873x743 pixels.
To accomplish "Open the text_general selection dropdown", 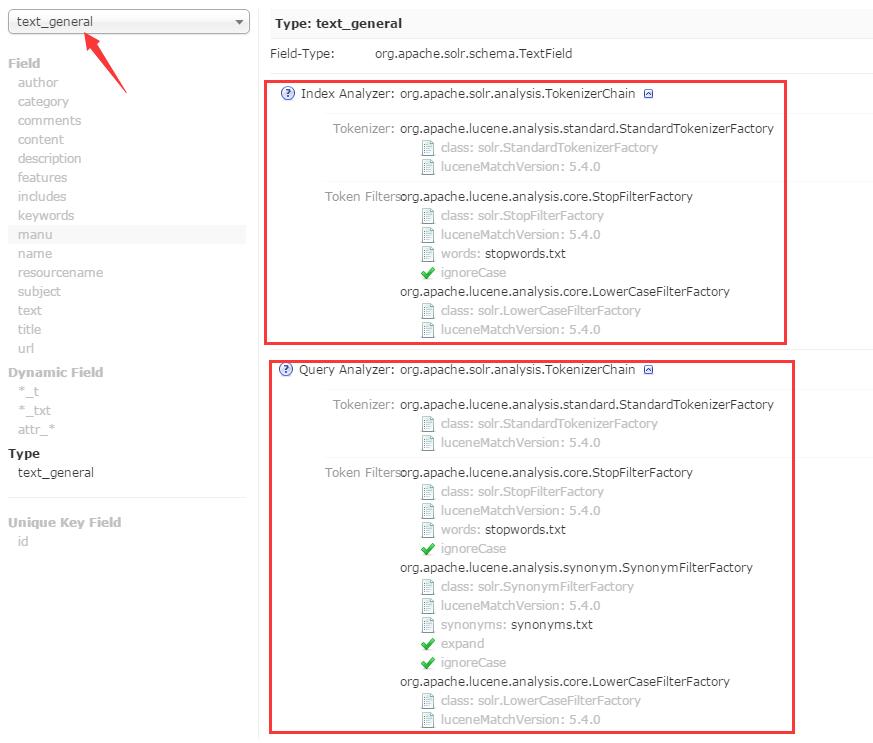I will 129,22.
